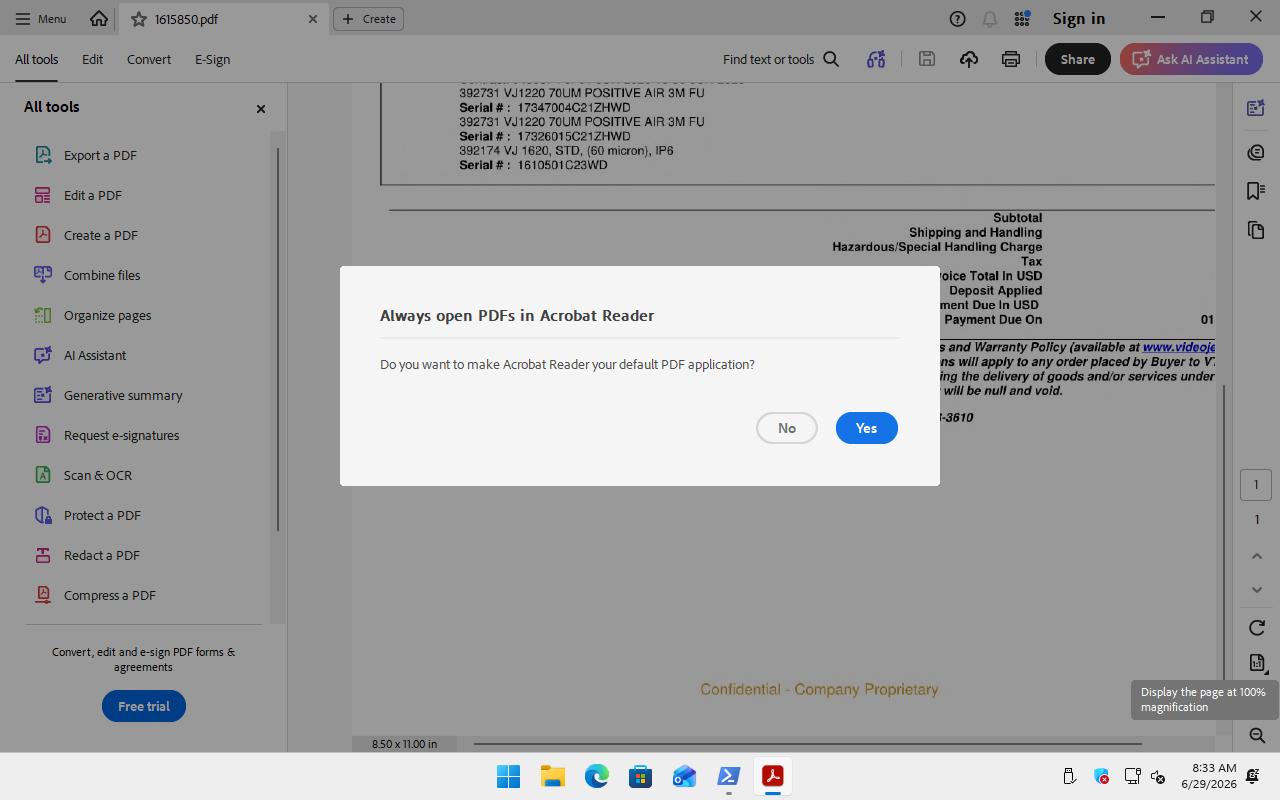The image size is (1280, 800).
Task: Open the Convert tab
Action: (148, 59)
